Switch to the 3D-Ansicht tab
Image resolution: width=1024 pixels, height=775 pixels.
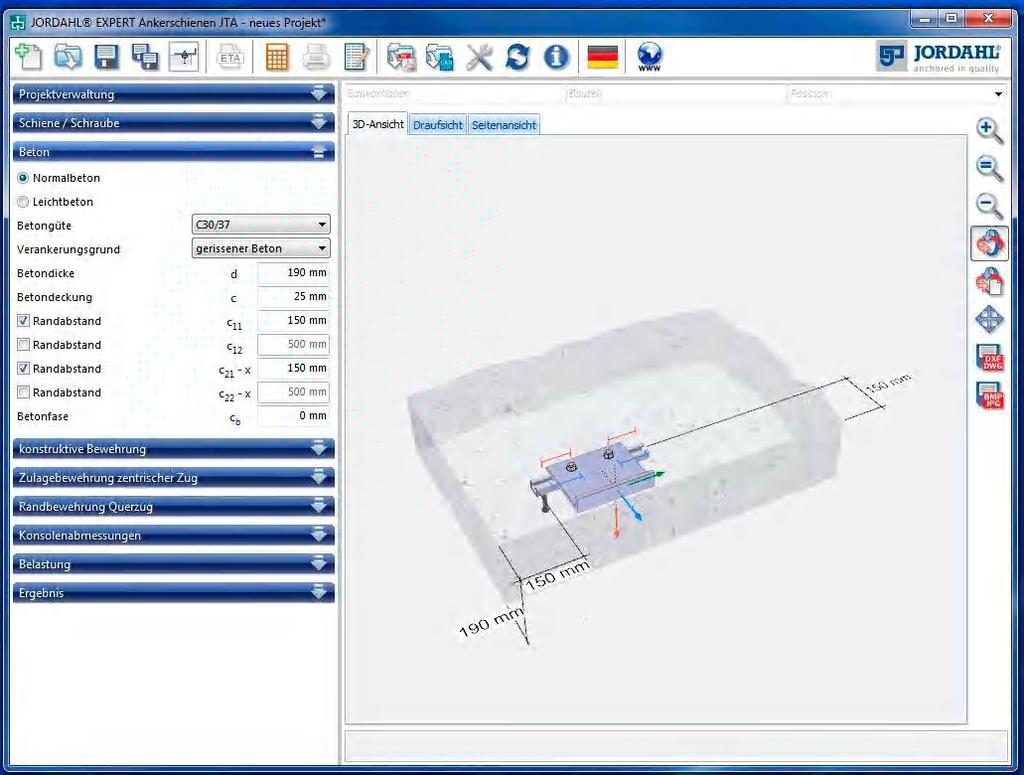(x=377, y=124)
